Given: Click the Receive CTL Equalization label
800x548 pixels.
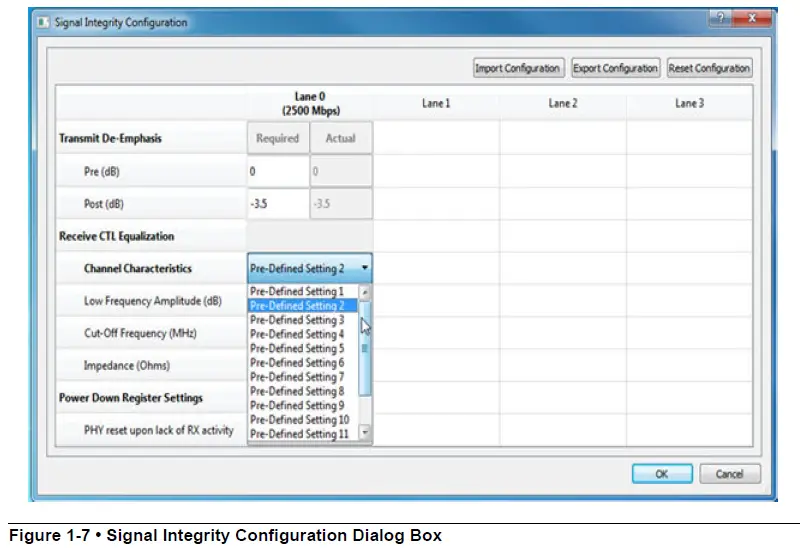Looking at the screenshot, I should 117,236.
